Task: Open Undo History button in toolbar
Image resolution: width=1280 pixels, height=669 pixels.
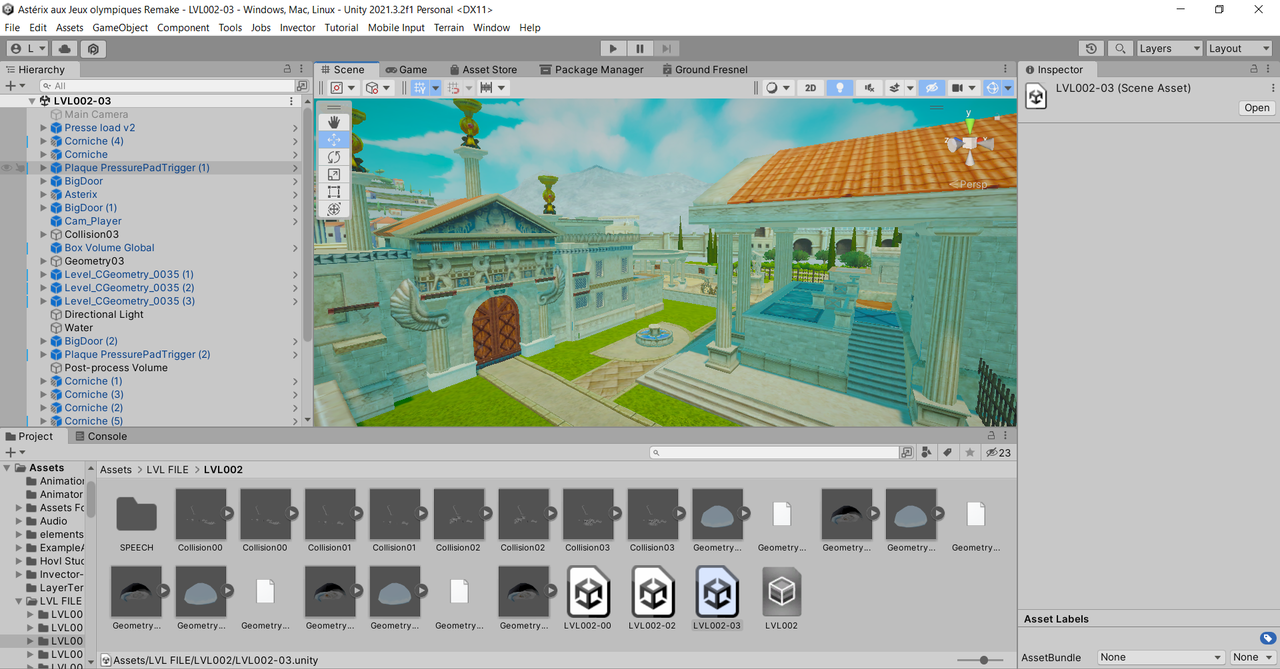Action: 1091,48
